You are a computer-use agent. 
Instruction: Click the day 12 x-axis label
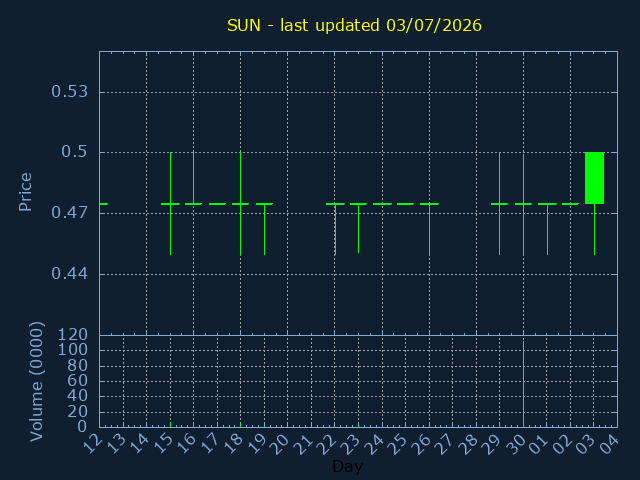pos(94,444)
